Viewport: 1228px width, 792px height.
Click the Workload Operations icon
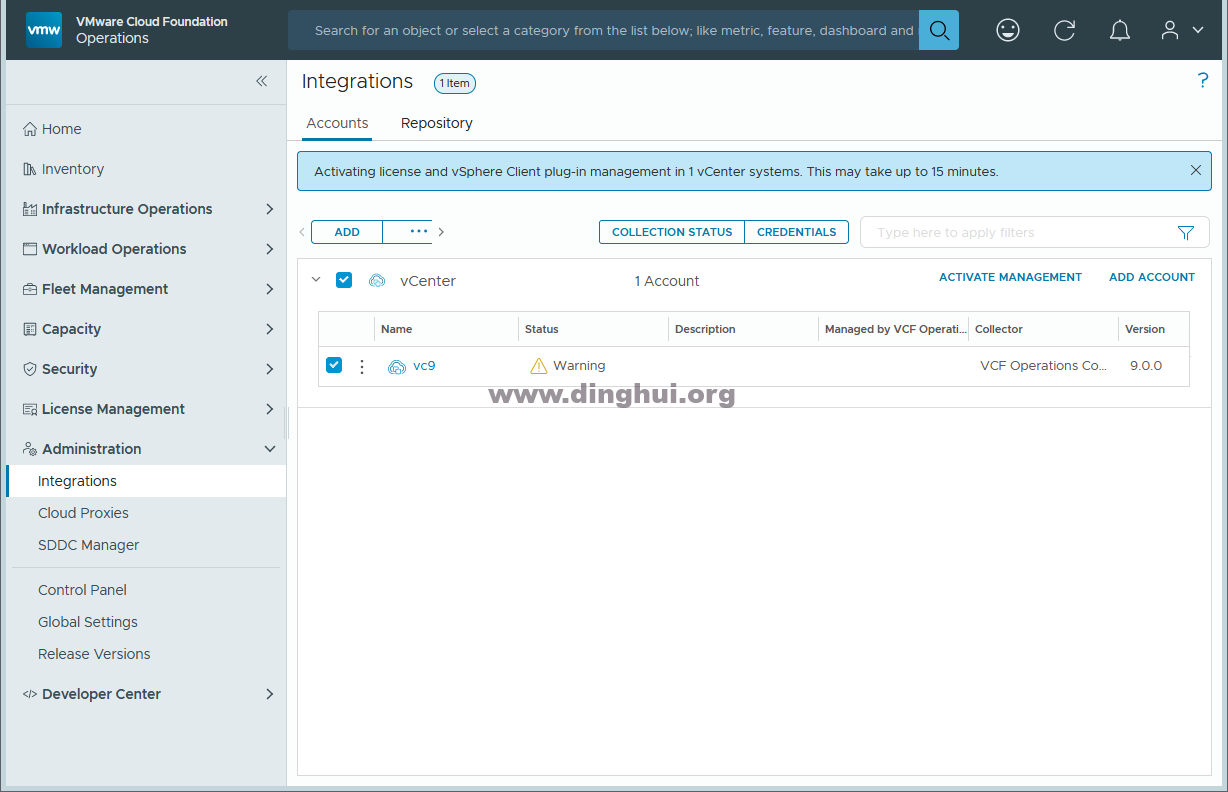[30, 249]
